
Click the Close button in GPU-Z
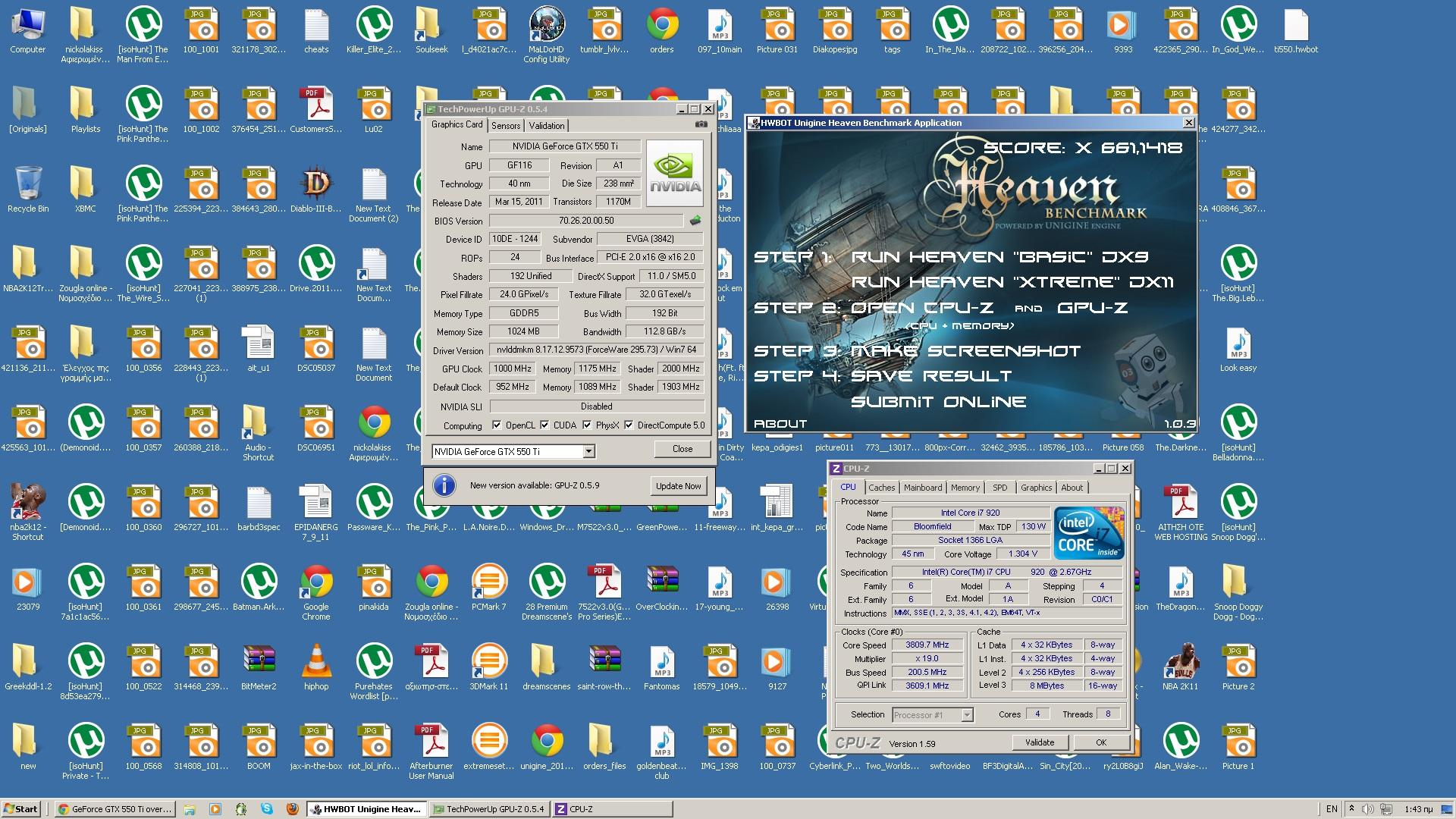(682, 449)
